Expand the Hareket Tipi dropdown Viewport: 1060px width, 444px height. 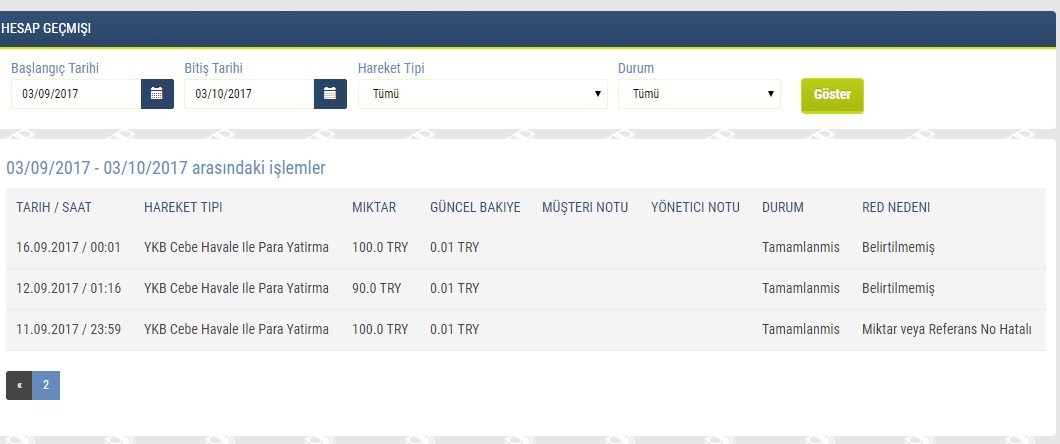click(482, 94)
